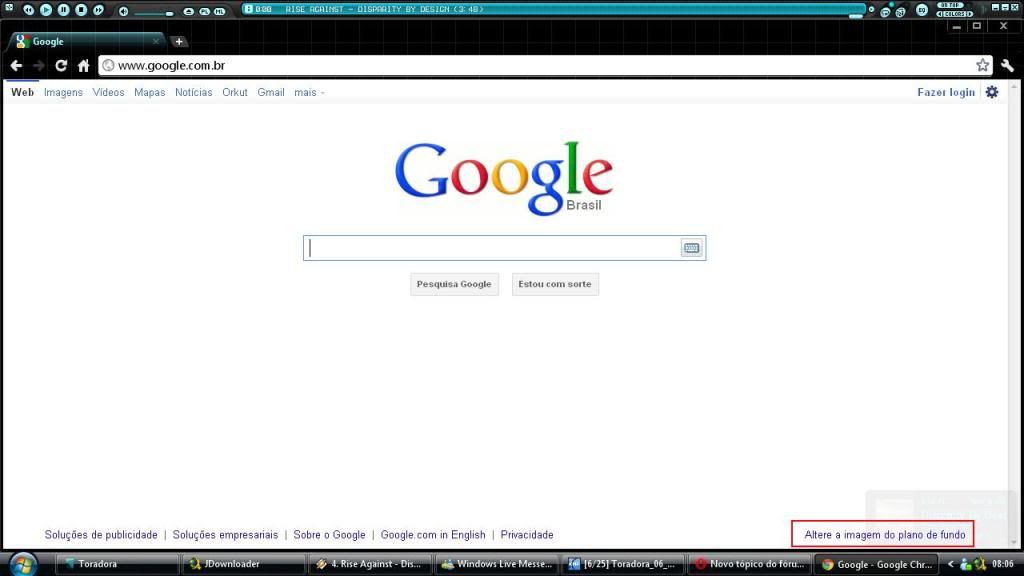Show hidden system tray icons arrow

click(951, 564)
